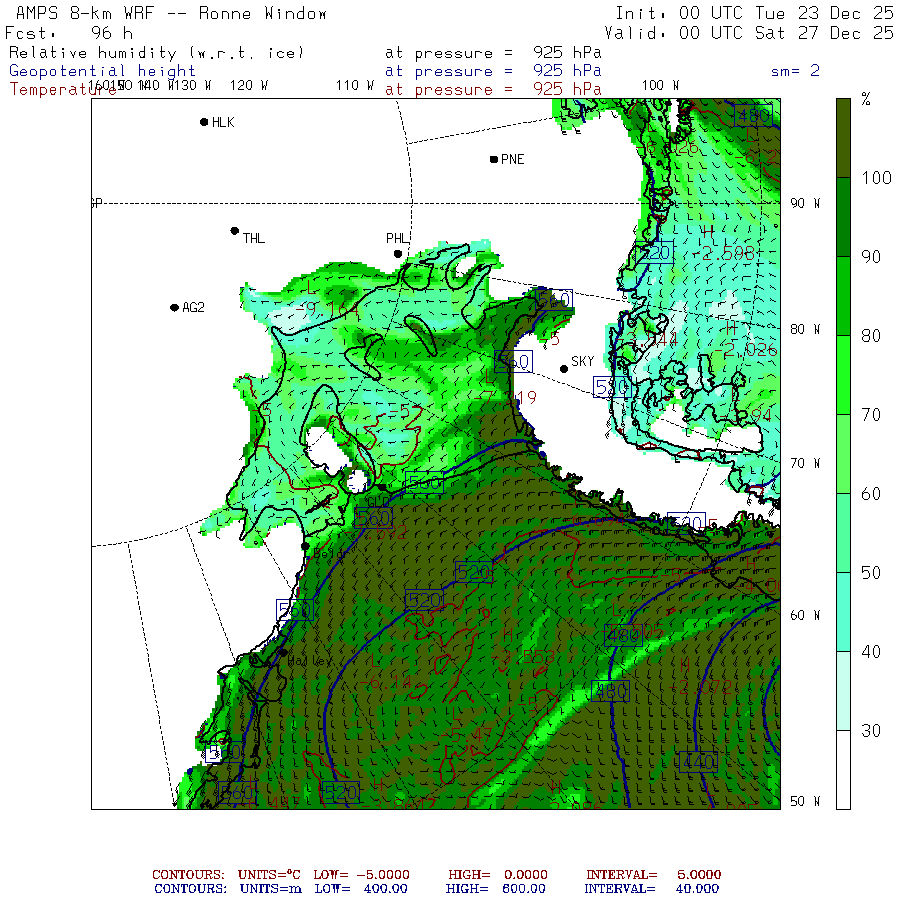Click the red '+2.072' temperature high value
The width and height of the screenshot is (900, 900).
tap(701, 687)
